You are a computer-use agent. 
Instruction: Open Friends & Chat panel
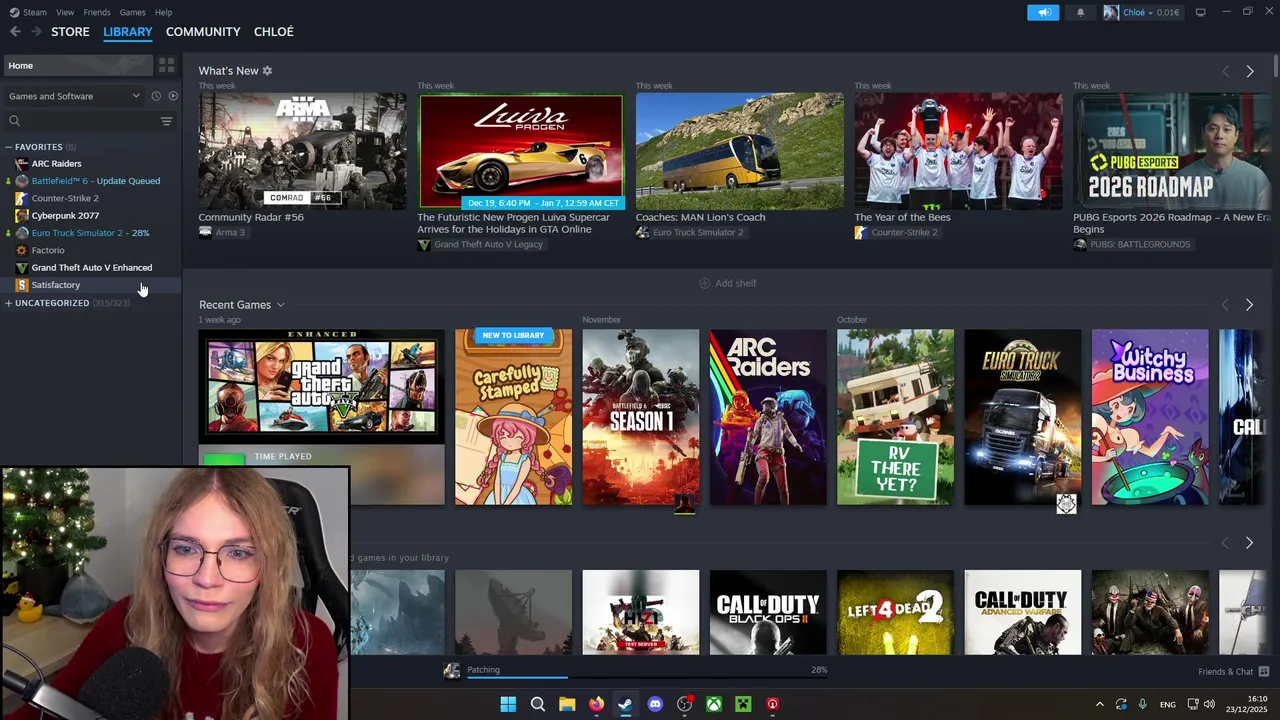1233,671
